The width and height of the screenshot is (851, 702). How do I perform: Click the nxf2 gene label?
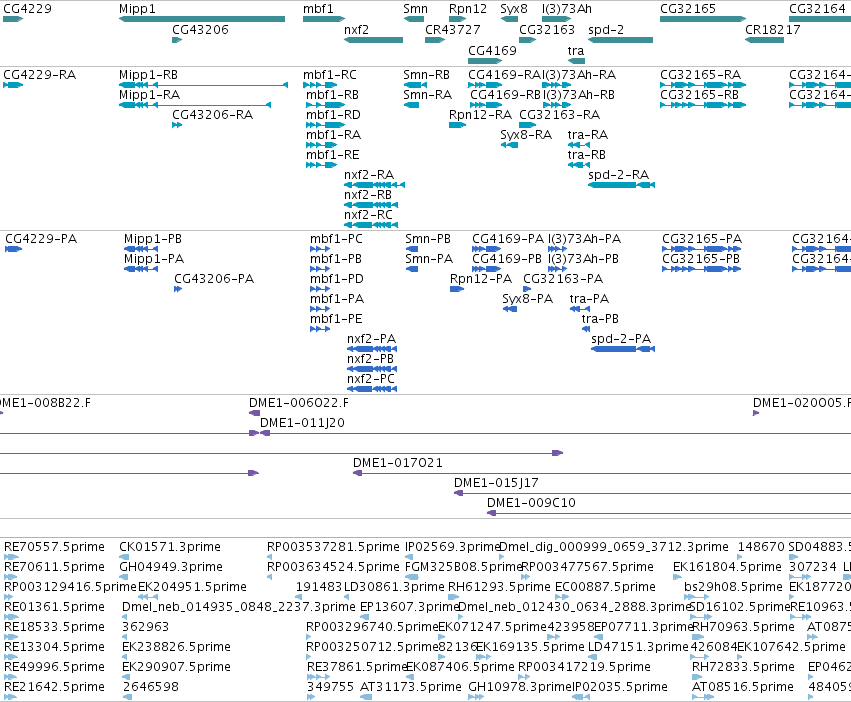(x=356, y=30)
